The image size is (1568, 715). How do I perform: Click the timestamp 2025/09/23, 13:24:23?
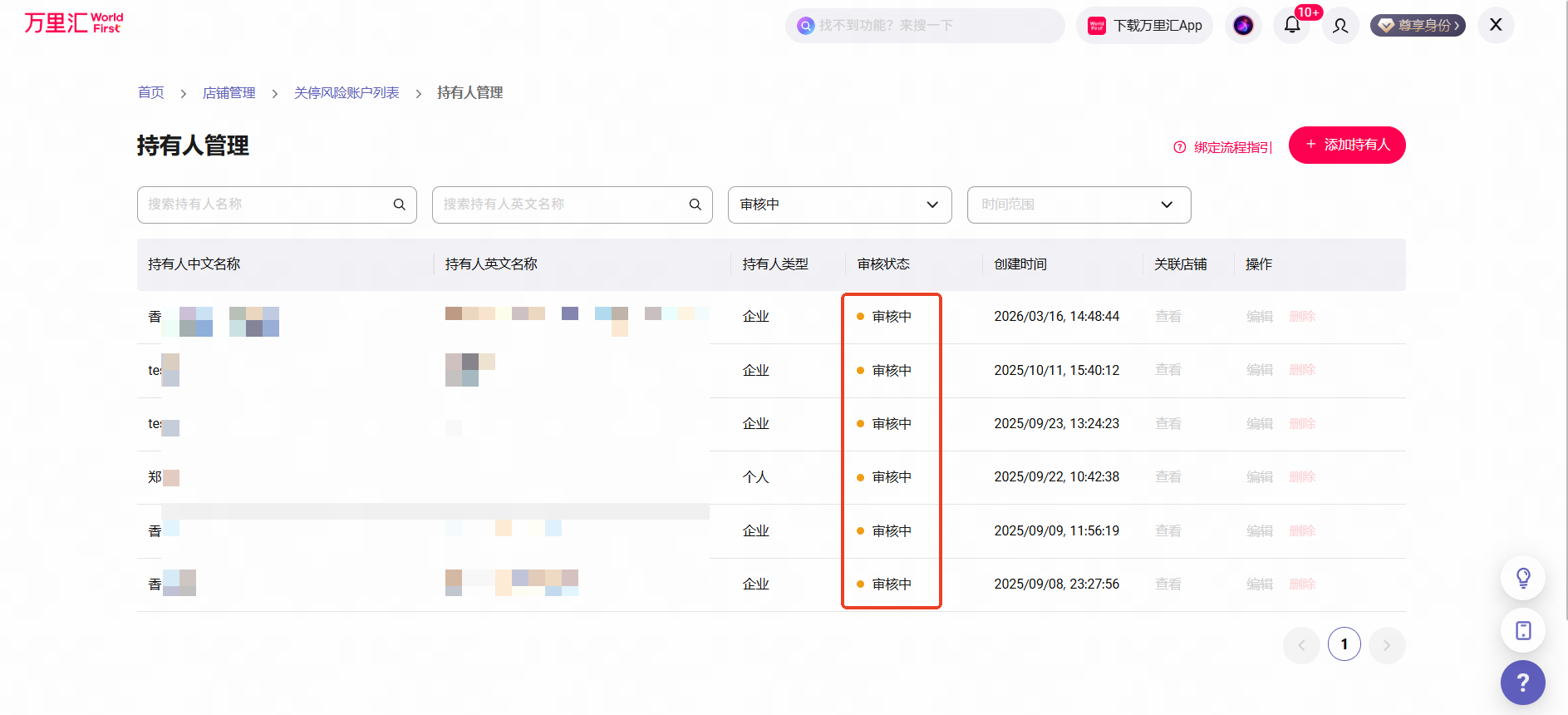[1057, 424]
